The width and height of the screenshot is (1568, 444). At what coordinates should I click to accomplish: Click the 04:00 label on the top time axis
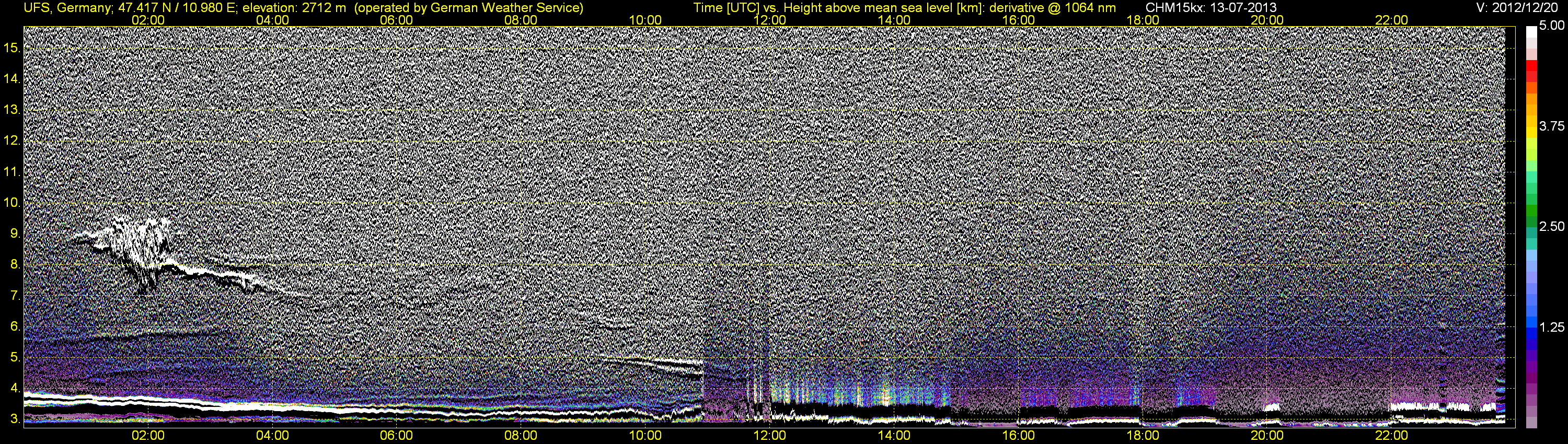pyautogui.click(x=272, y=20)
